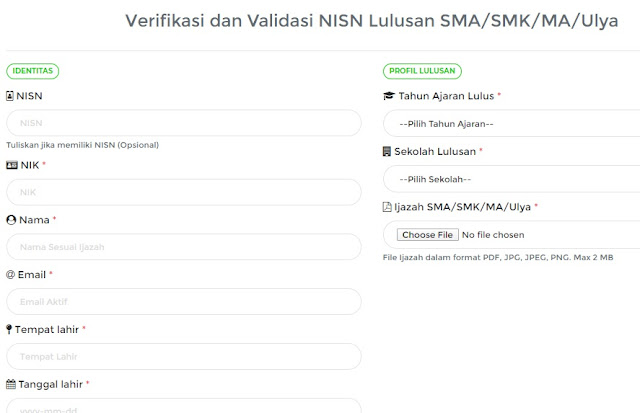The image size is (640, 413).
Task: Click the Tempat lahir pin icon
Action: 10,329
